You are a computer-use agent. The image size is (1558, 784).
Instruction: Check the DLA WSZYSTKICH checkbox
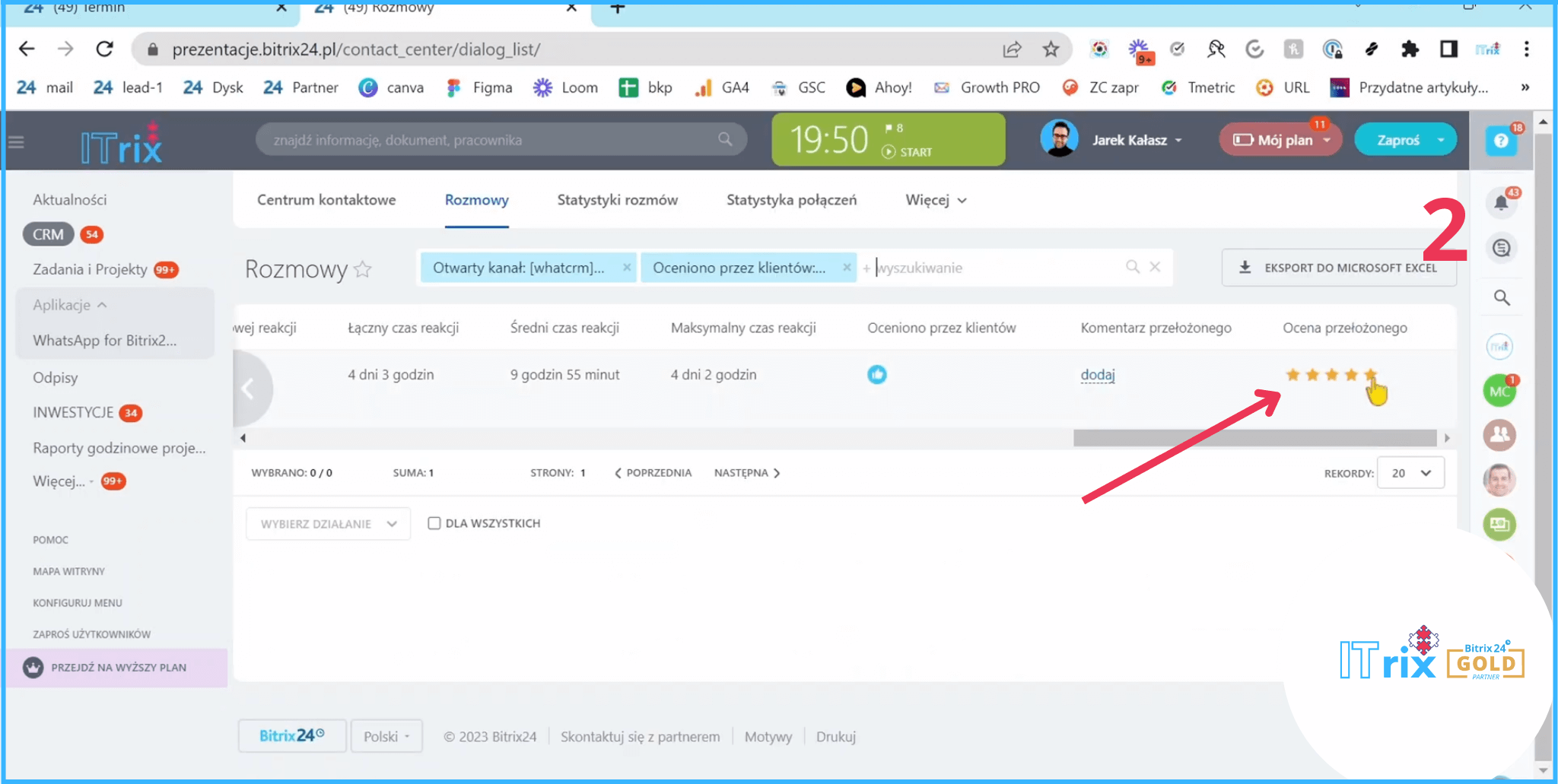click(x=434, y=523)
